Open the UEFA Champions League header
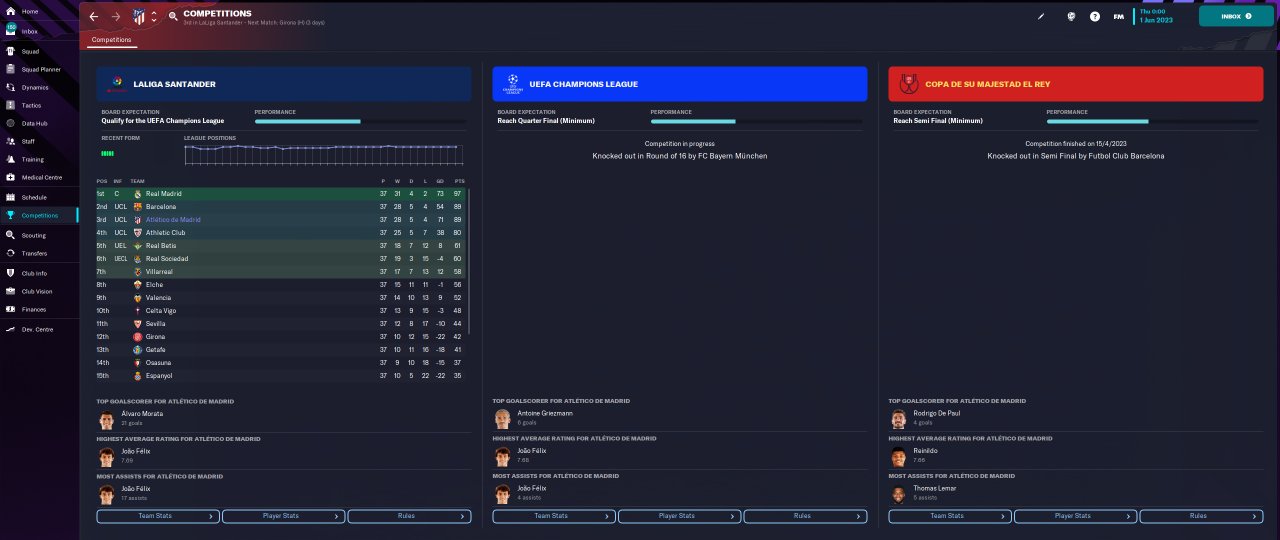Image resolution: width=1280 pixels, height=540 pixels. click(x=680, y=84)
